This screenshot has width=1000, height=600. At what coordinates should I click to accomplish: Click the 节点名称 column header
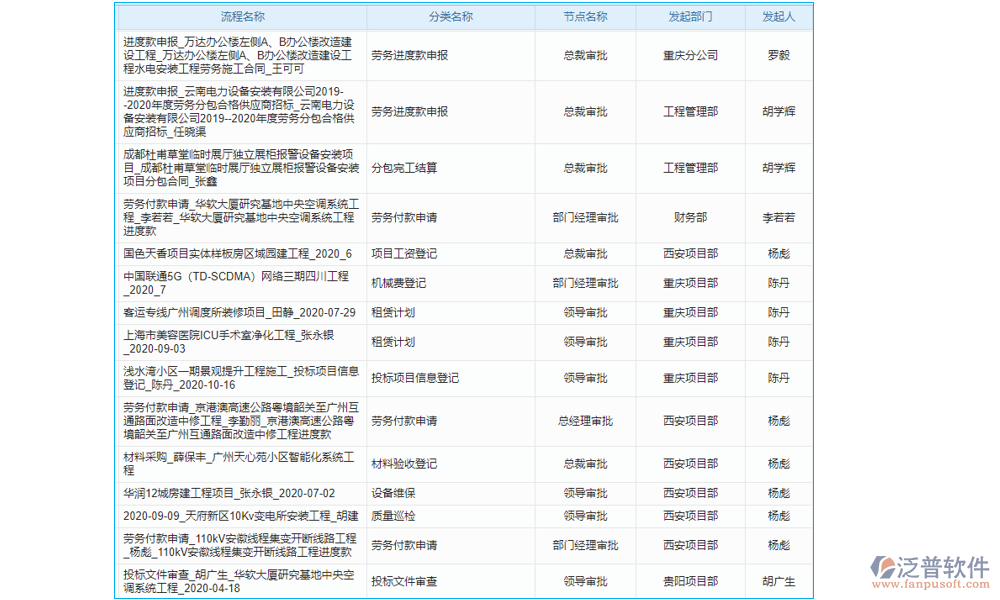[x=585, y=16]
